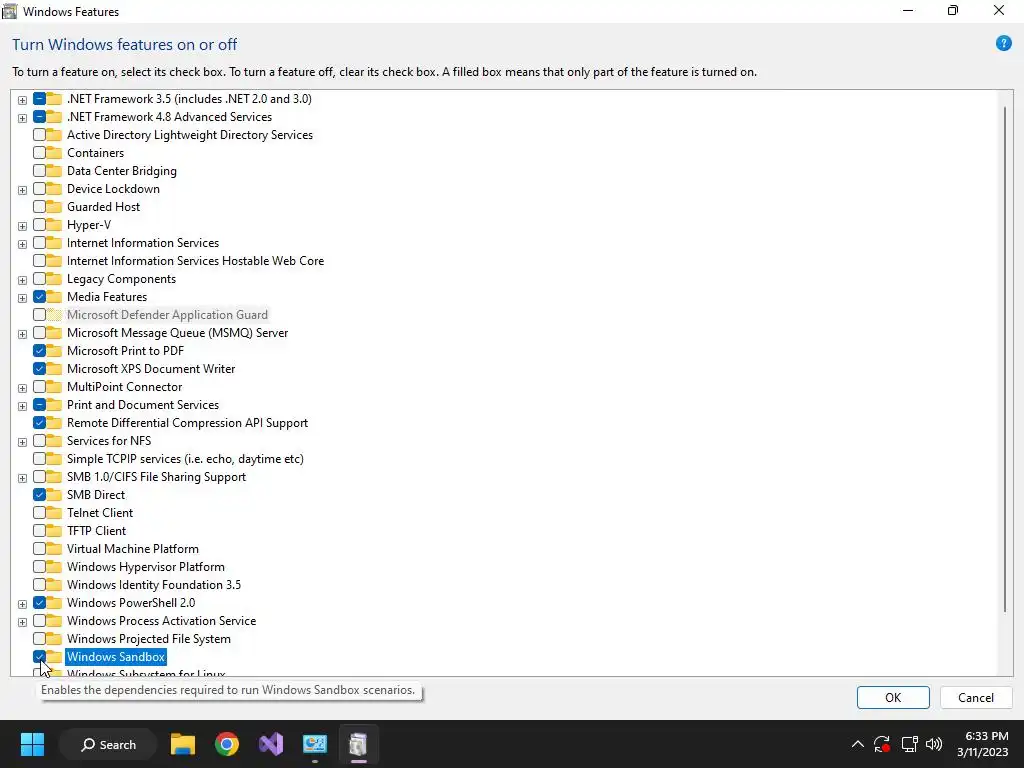Check the Hyper-V feature box
The width and height of the screenshot is (1024, 768).
pyautogui.click(x=39, y=225)
